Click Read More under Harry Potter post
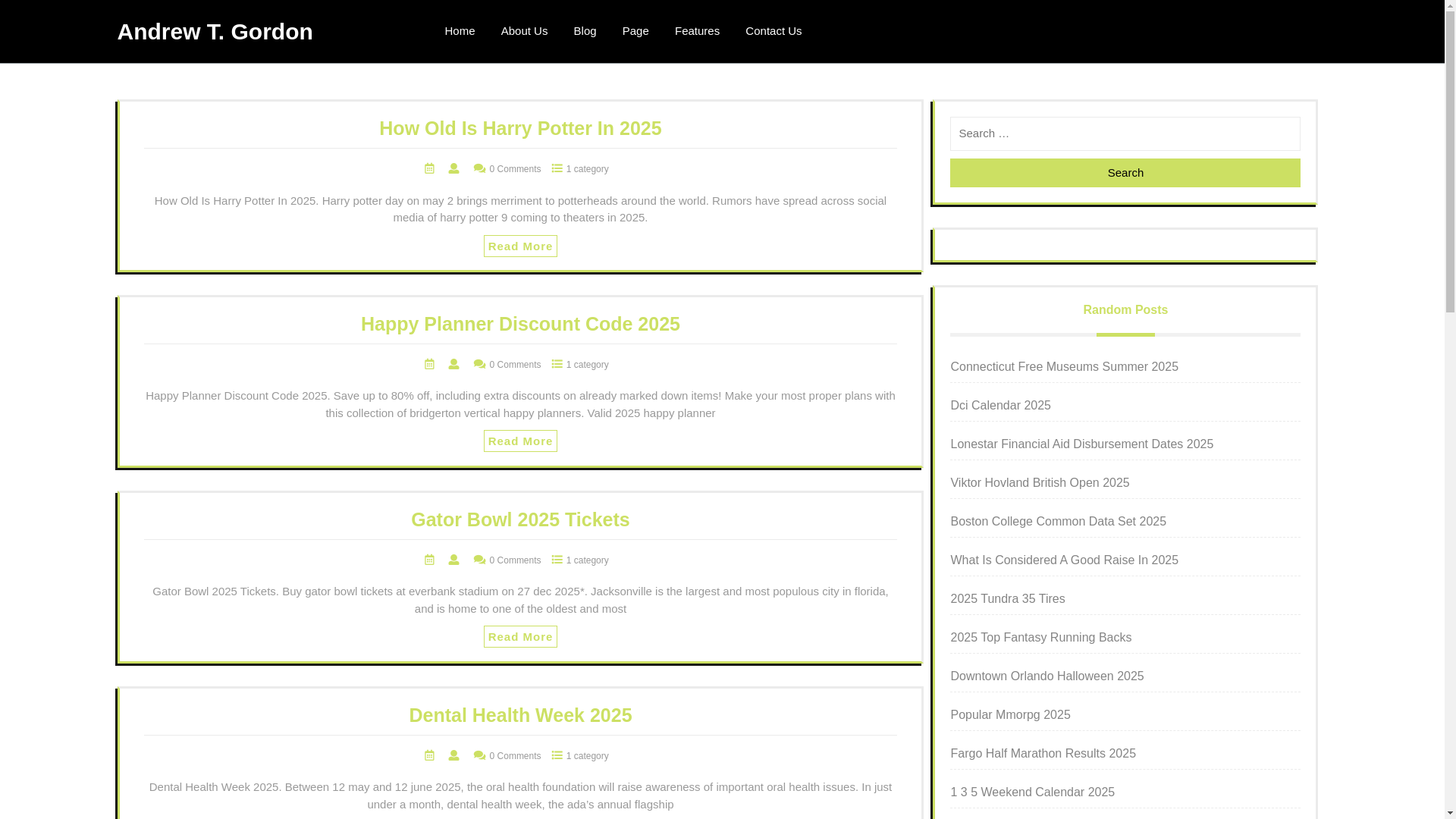This screenshot has height=819, width=1456. (x=520, y=246)
